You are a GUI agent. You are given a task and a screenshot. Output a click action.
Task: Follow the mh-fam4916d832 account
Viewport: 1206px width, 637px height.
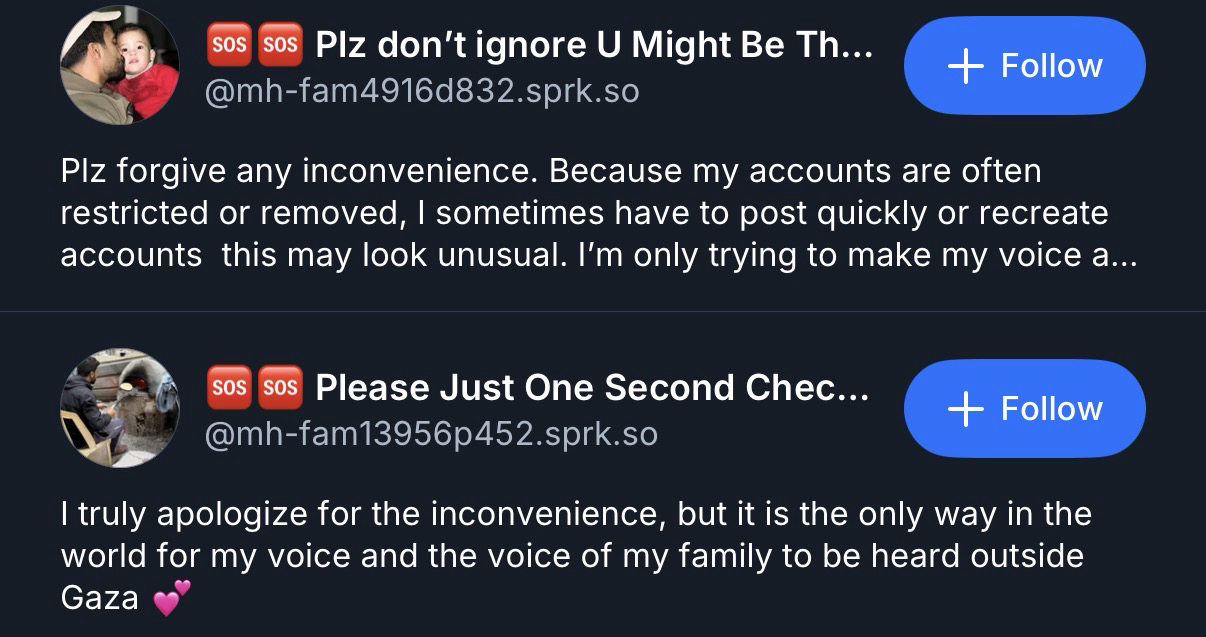point(1024,66)
